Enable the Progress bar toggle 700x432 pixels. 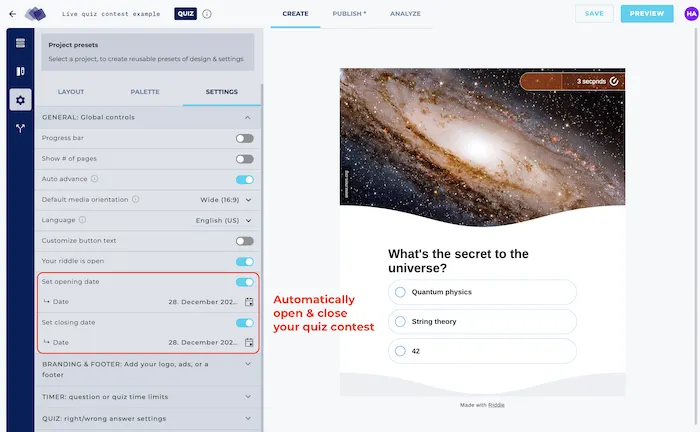[244, 138]
